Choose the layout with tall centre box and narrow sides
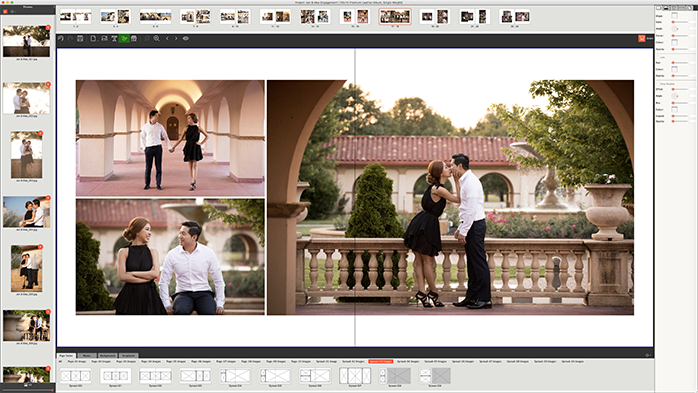This screenshot has height=393, width=698. tap(355, 376)
